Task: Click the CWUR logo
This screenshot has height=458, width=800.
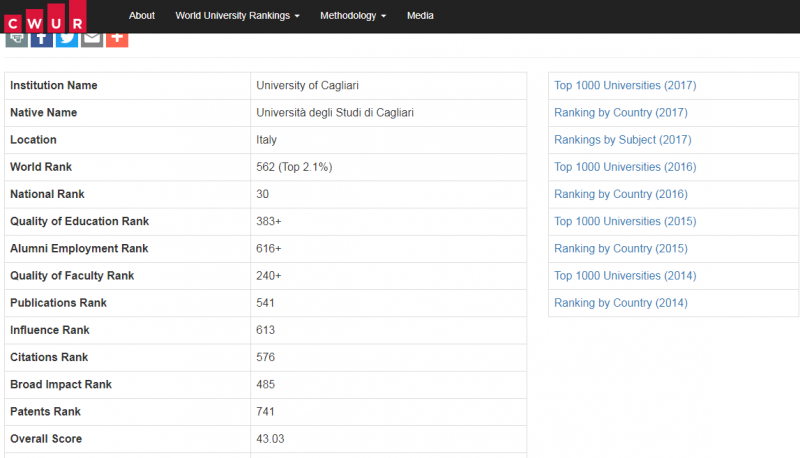Action: click(x=44, y=16)
